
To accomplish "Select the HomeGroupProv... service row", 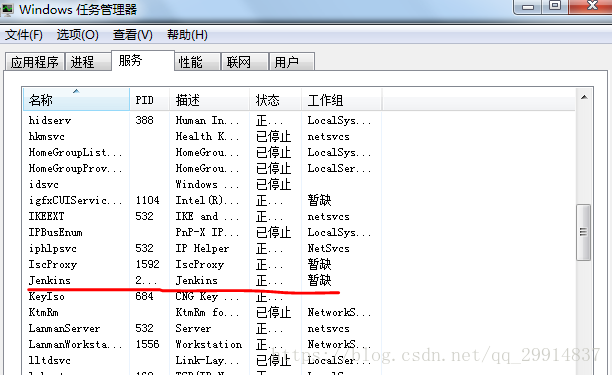I will click(x=299, y=168).
